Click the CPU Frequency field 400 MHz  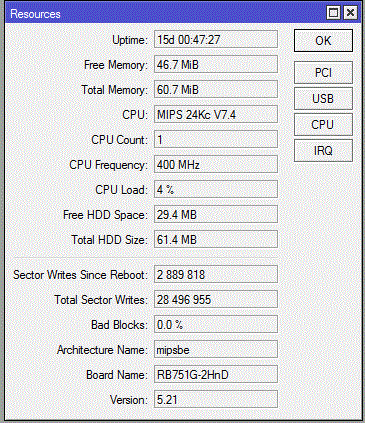(216, 164)
